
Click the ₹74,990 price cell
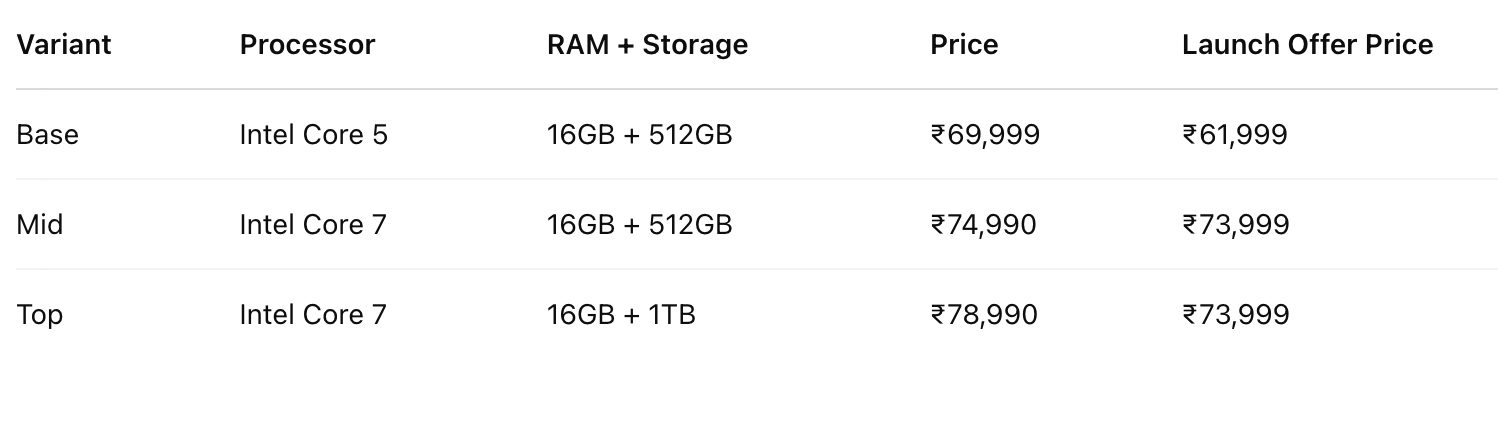tap(983, 224)
